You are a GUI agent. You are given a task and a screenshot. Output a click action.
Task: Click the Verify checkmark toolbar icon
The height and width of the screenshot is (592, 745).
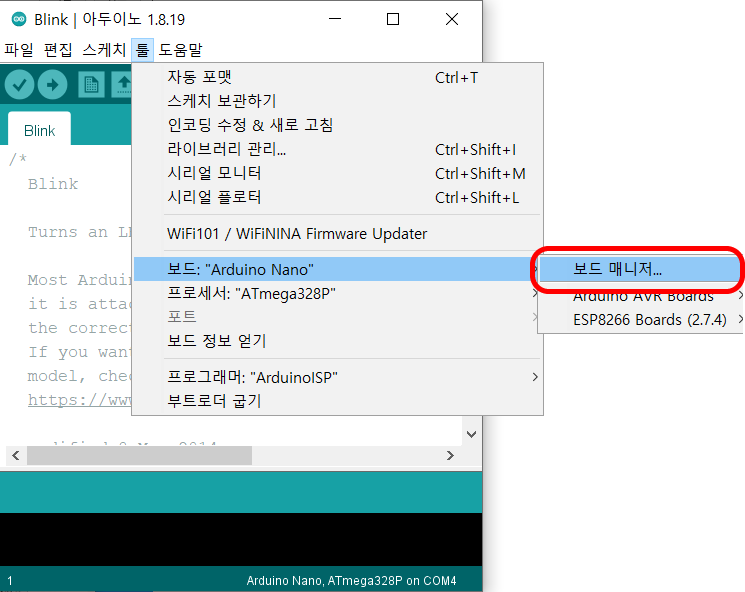[19, 85]
